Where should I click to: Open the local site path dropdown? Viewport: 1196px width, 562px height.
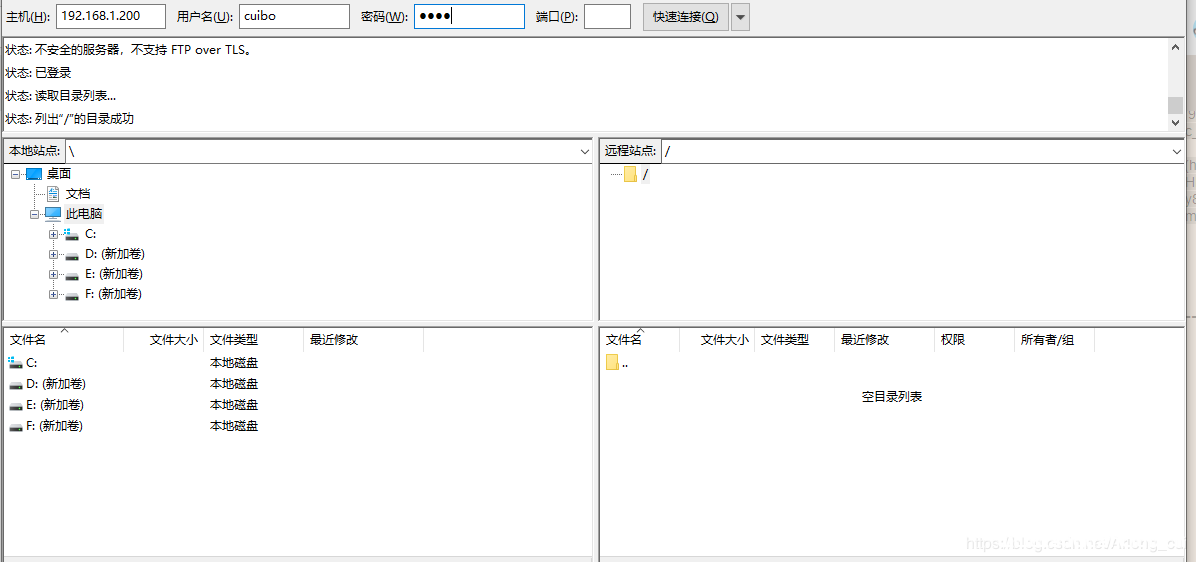point(585,151)
